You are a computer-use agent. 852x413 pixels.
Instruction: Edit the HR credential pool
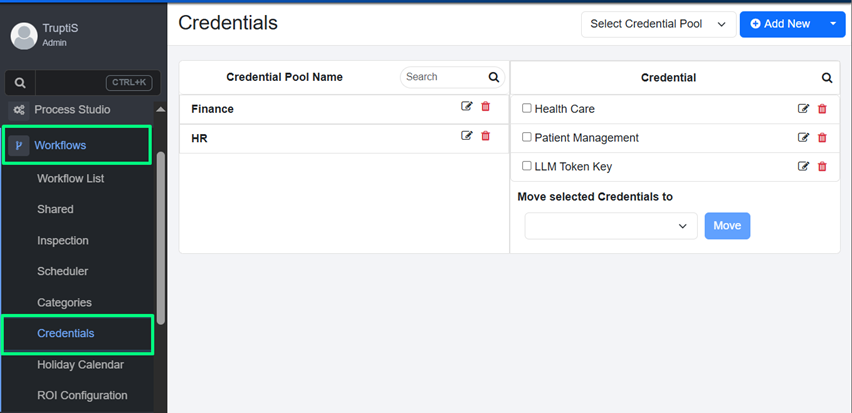coord(467,136)
